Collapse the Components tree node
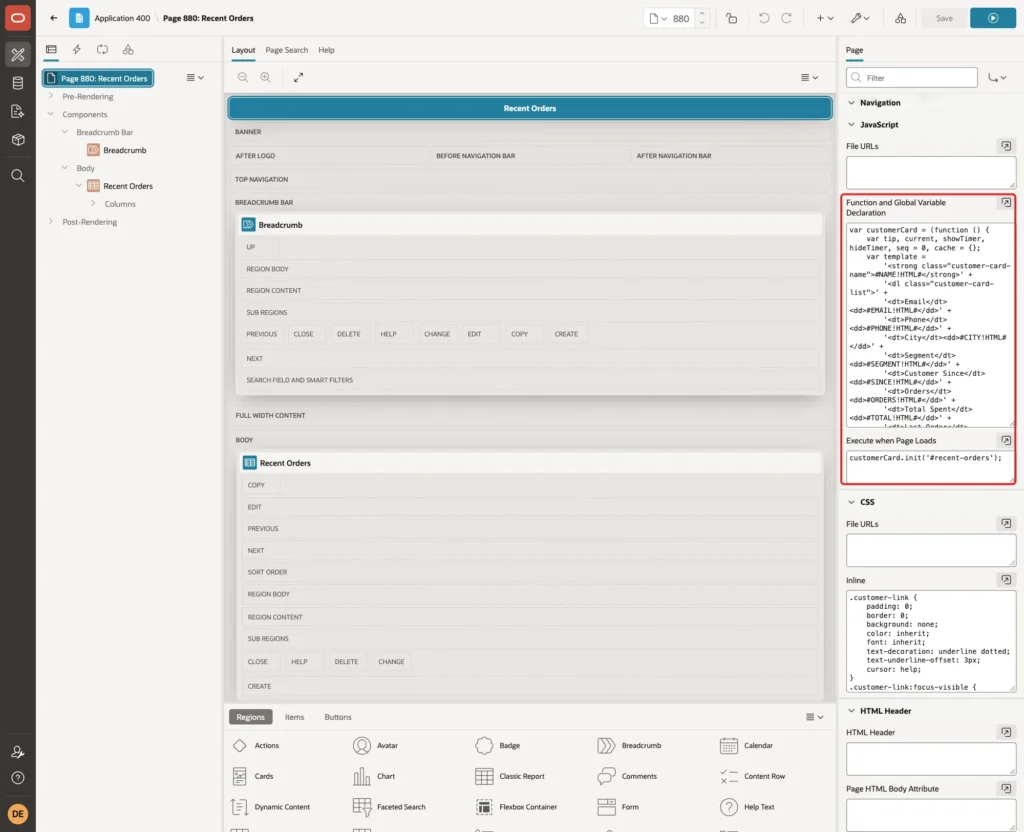 [50, 114]
